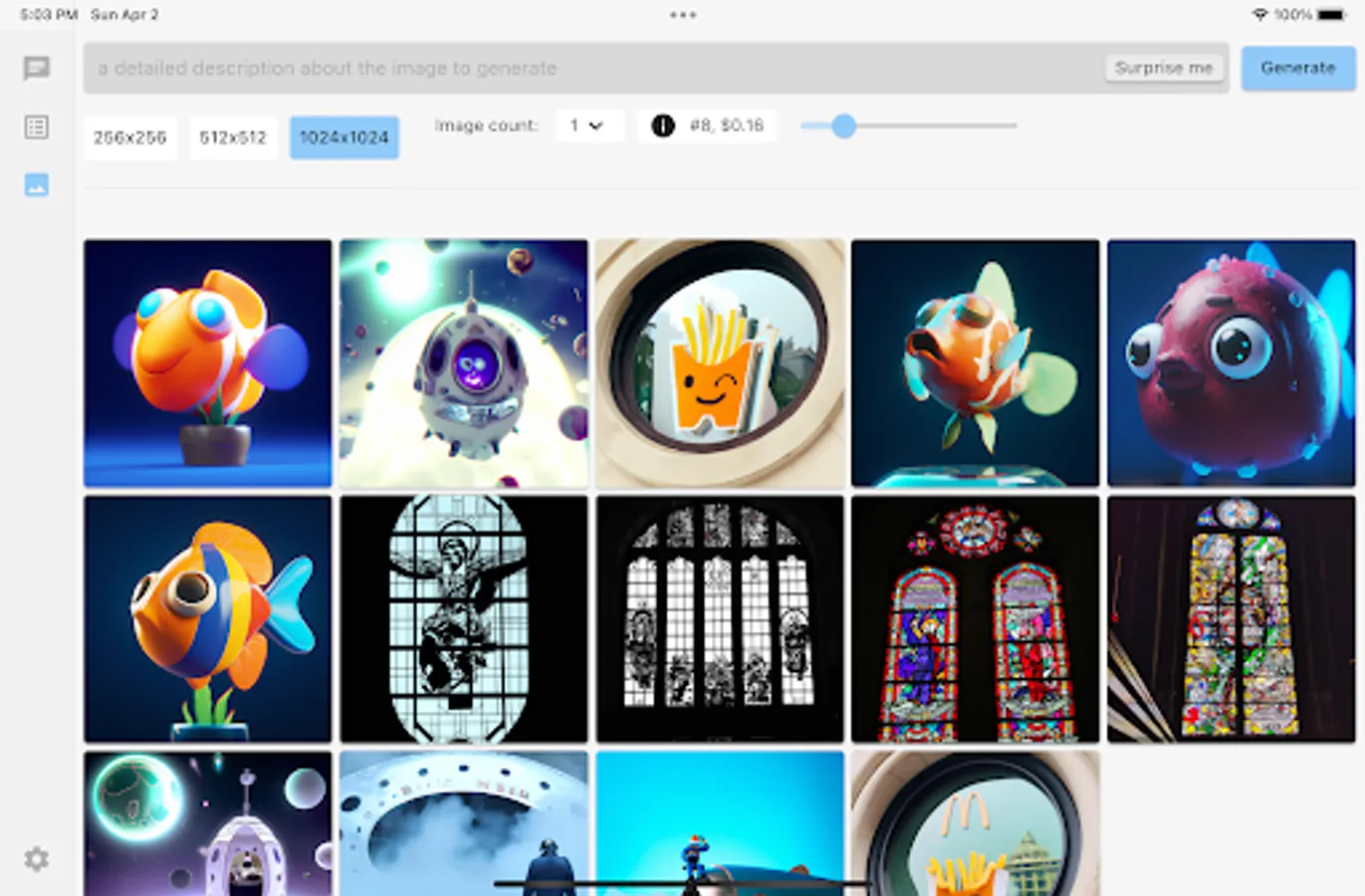Click the info icon beside cost
Image resolution: width=1365 pixels, height=896 pixels.
click(x=663, y=125)
